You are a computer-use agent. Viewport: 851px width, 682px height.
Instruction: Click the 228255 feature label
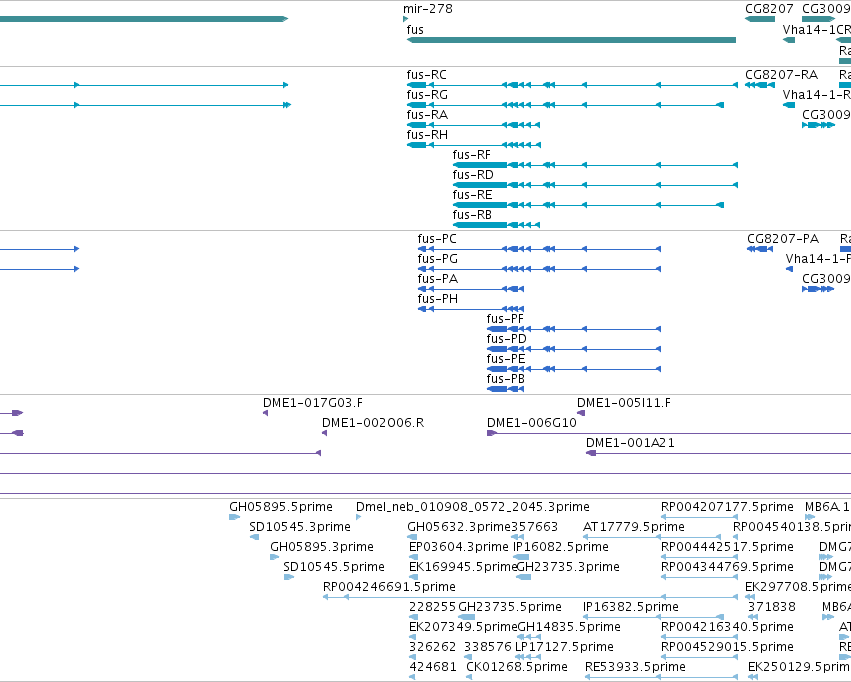click(433, 607)
